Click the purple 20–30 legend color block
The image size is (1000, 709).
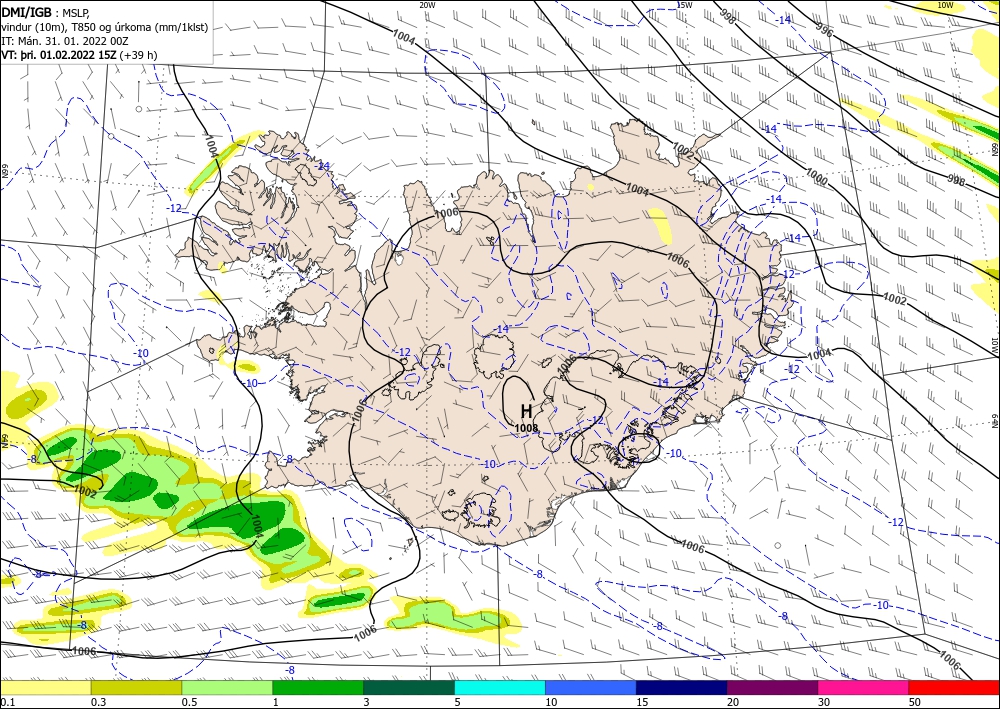coord(772,687)
